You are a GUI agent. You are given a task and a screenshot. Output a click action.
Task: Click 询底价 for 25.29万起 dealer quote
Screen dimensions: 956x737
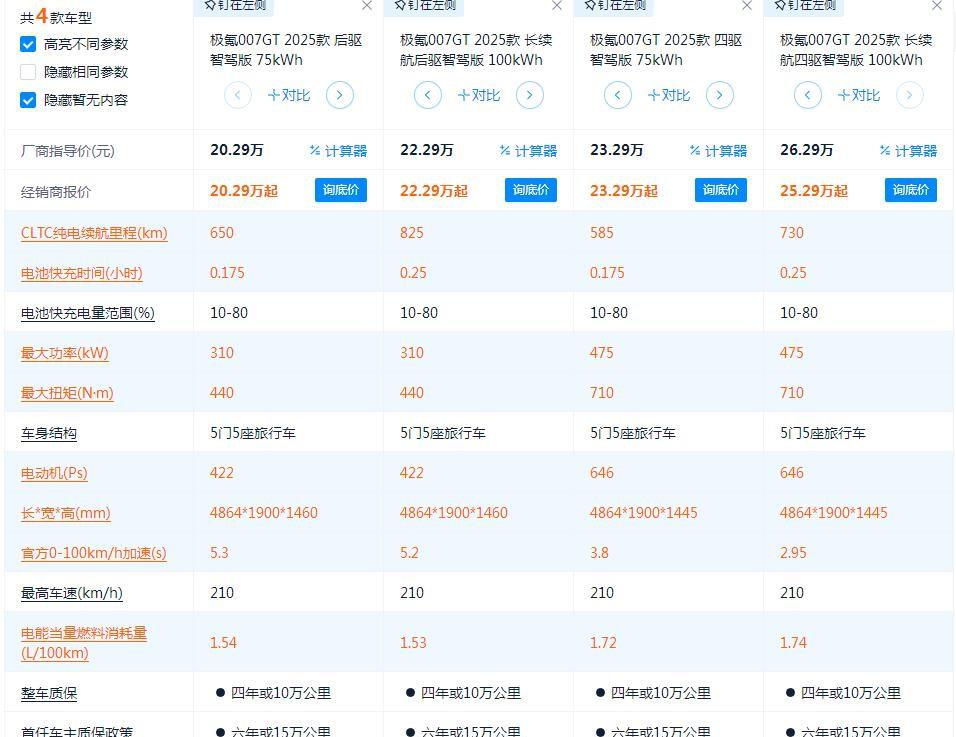click(911, 190)
